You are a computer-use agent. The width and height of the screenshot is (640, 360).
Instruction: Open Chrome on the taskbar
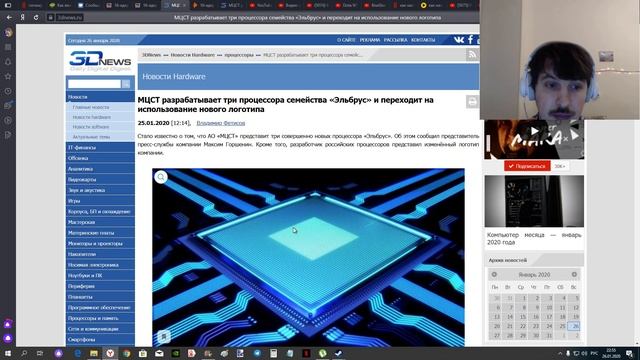point(127,353)
